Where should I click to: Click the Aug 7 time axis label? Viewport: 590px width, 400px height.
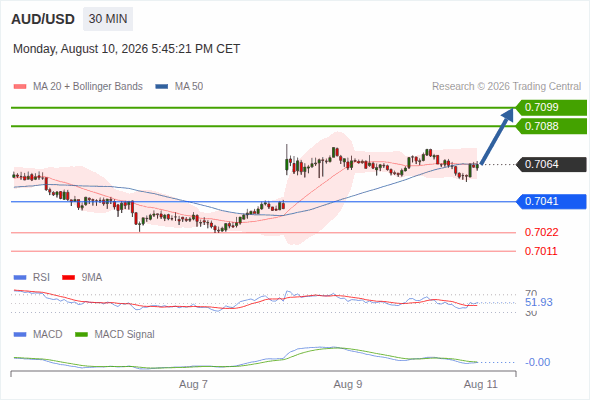(x=193, y=385)
